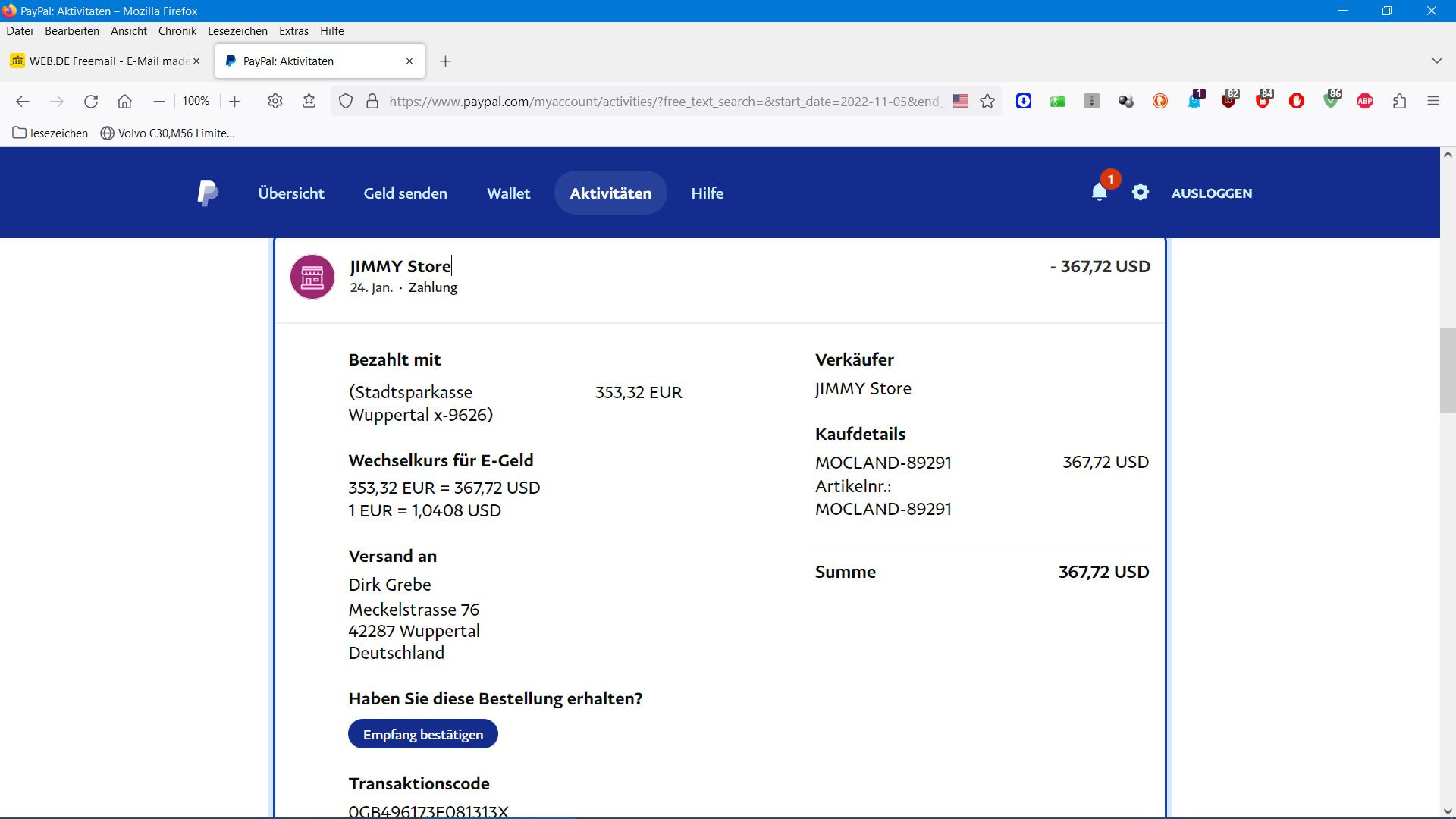Screen dimensions: 1456x819
Task: Open the Volvo C30,M56 bookmark
Action: click(168, 133)
